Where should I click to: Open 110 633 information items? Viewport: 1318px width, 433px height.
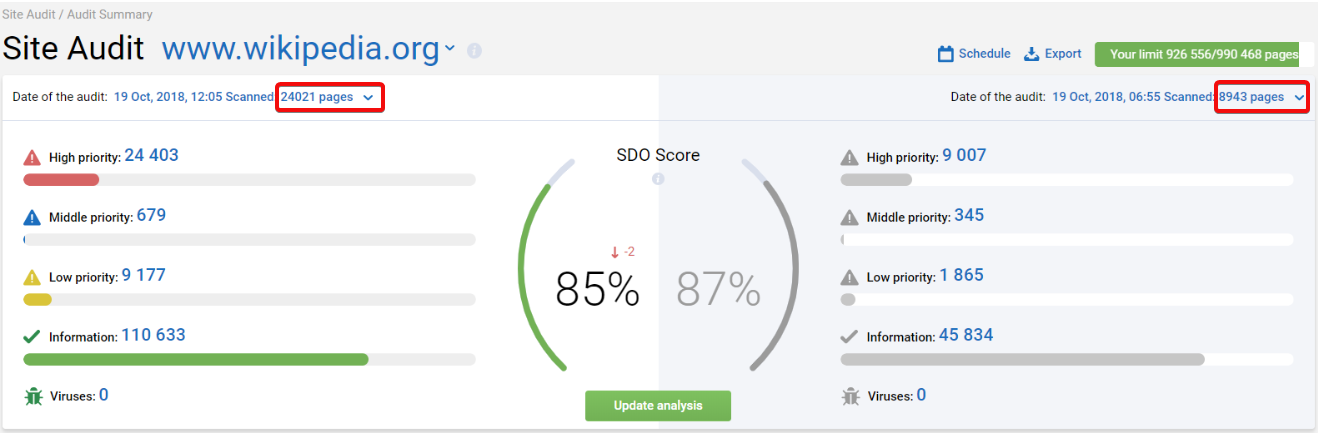(x=153, y=335)
